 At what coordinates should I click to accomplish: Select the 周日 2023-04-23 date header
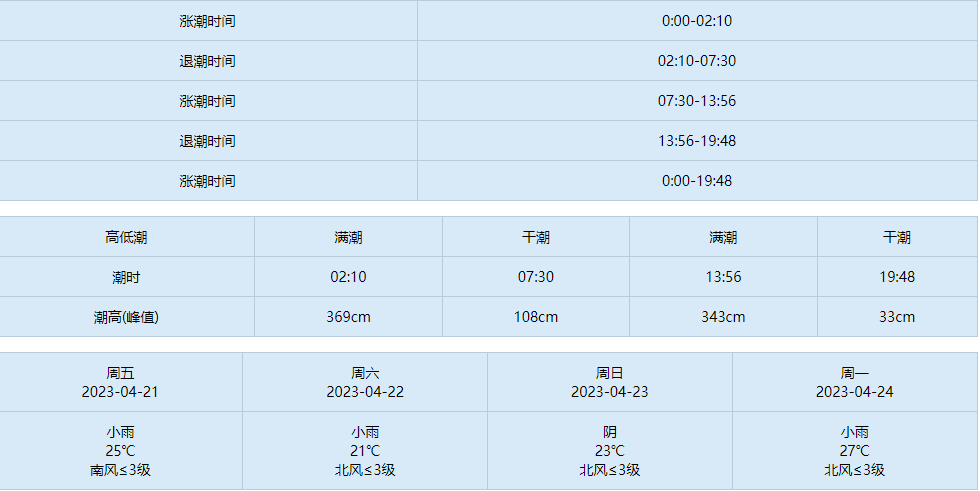pos(609,382)
